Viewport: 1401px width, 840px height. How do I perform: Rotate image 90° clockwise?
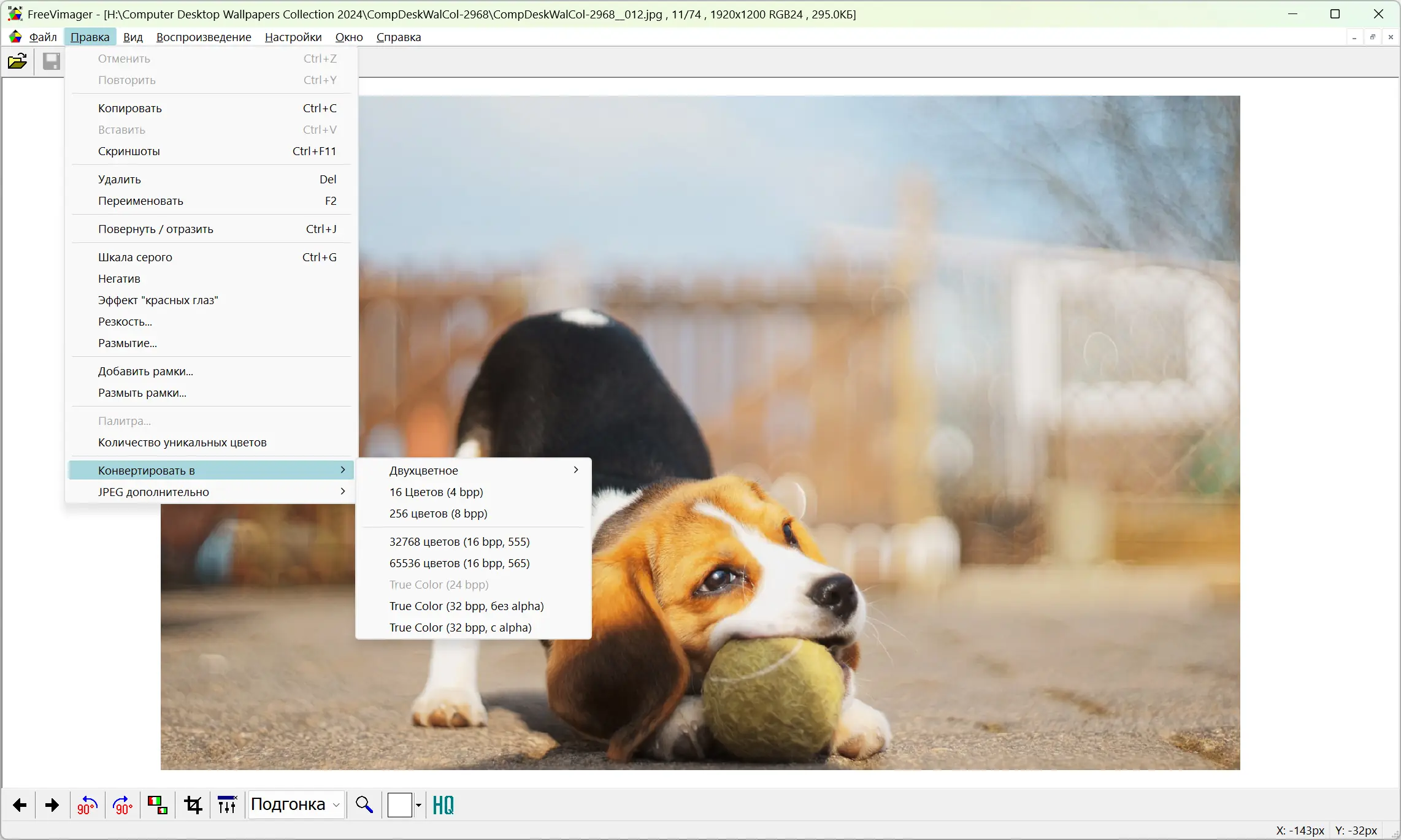point(123,804)
